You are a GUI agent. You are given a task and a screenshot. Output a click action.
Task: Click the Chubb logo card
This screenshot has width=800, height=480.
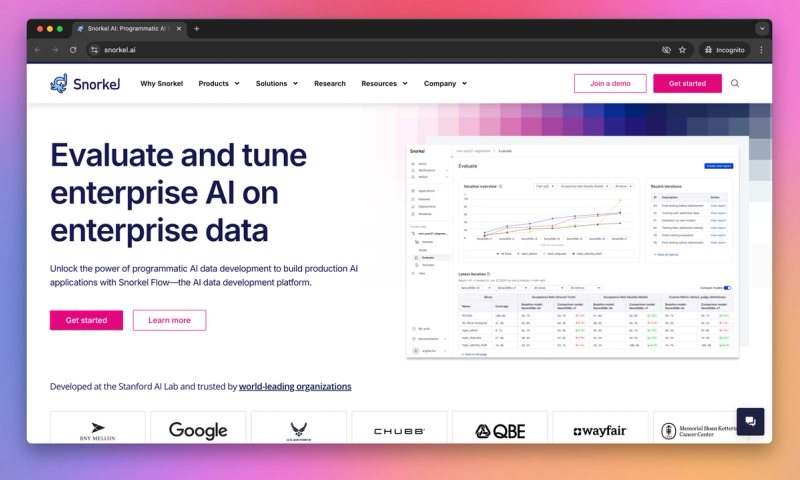tap(399, 427)
